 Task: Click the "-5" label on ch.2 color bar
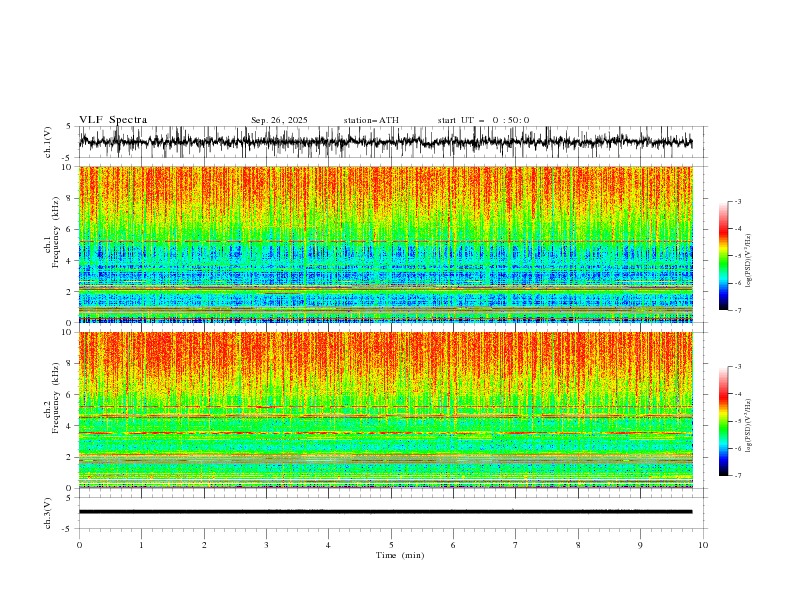pos(738,421)
